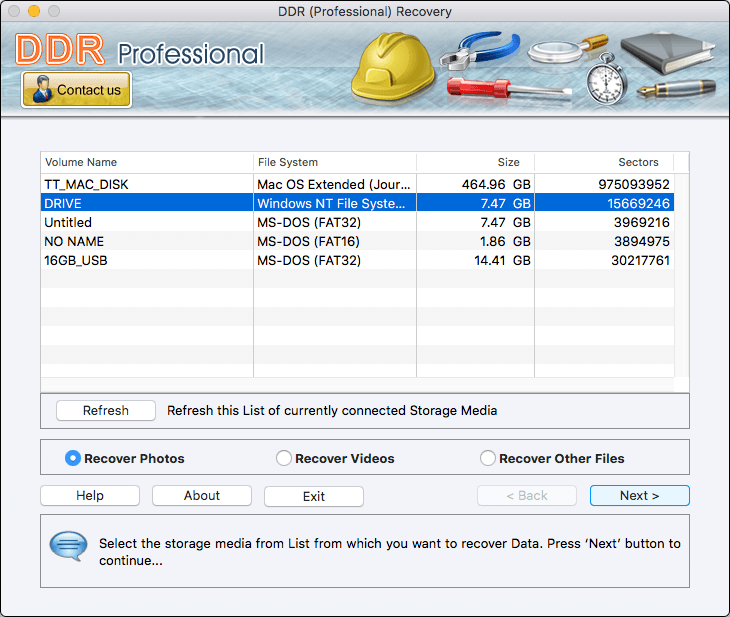Click the stopwatch icon
730x617 pixels.
(x=606, y=79)
